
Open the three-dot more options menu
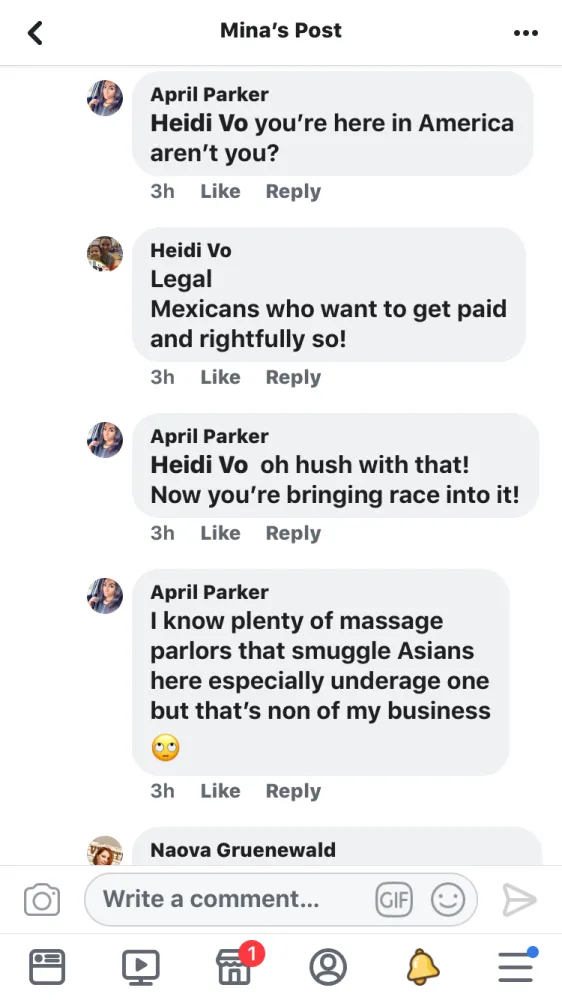(x=526, y=33)
